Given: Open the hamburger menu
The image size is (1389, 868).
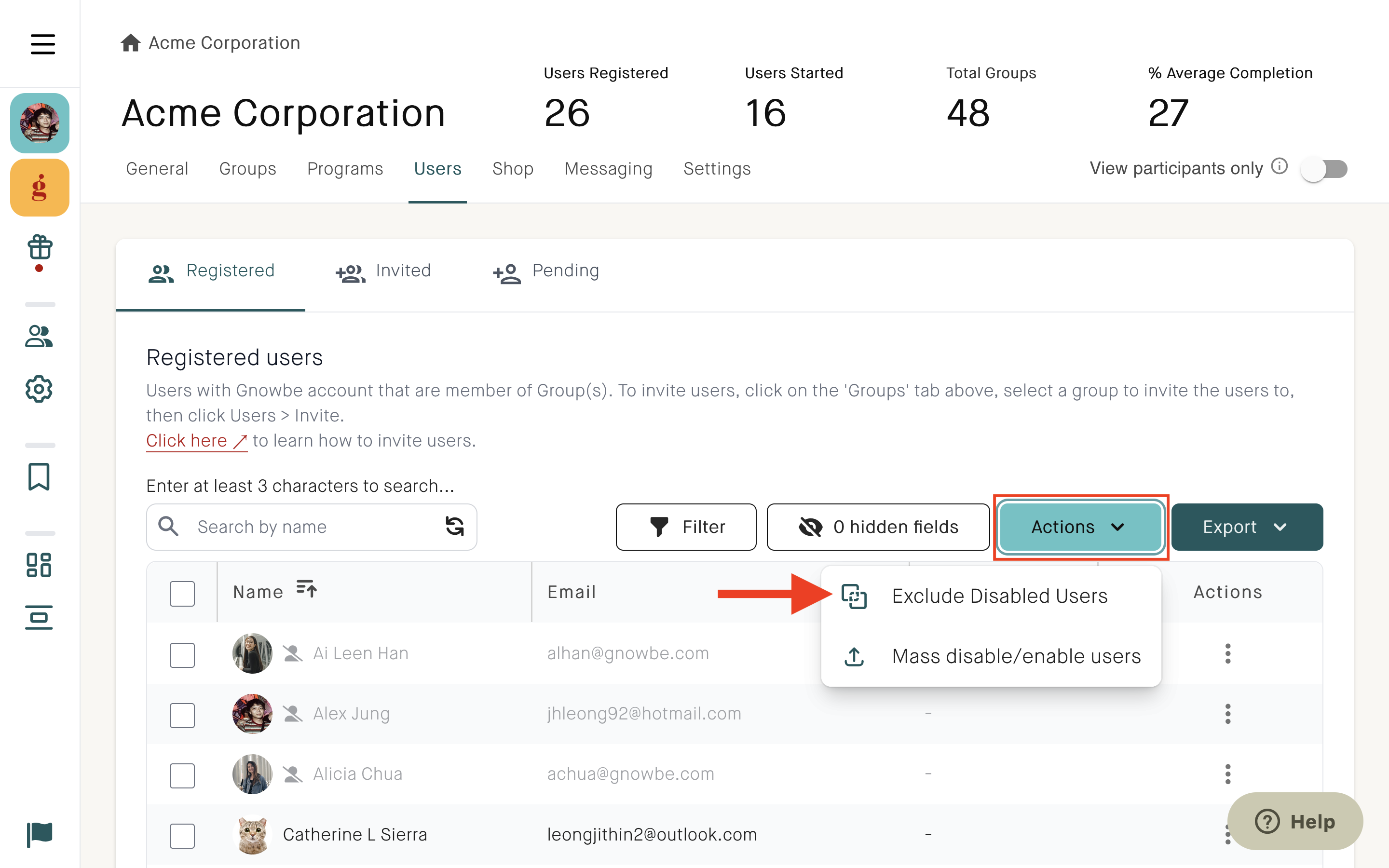Looking at the screenshot, I should tap(42, 44).
